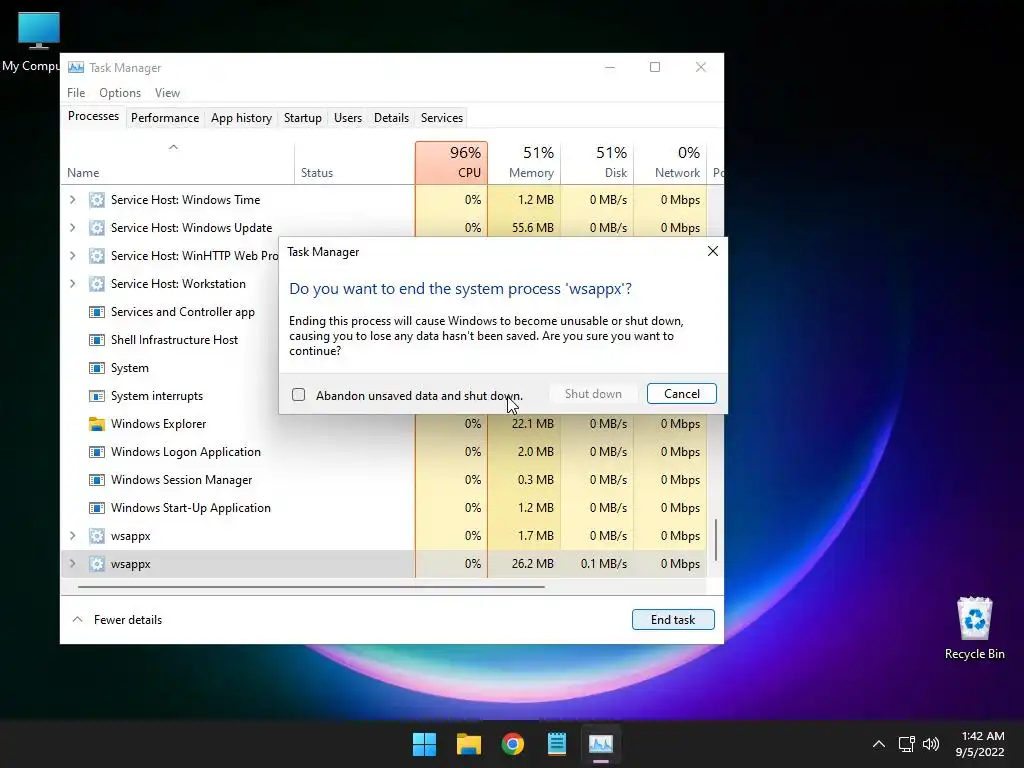Click the gear icon of the 26.2 MB wsappx row
Screen dimensions: 1024x768
point(97,564)
